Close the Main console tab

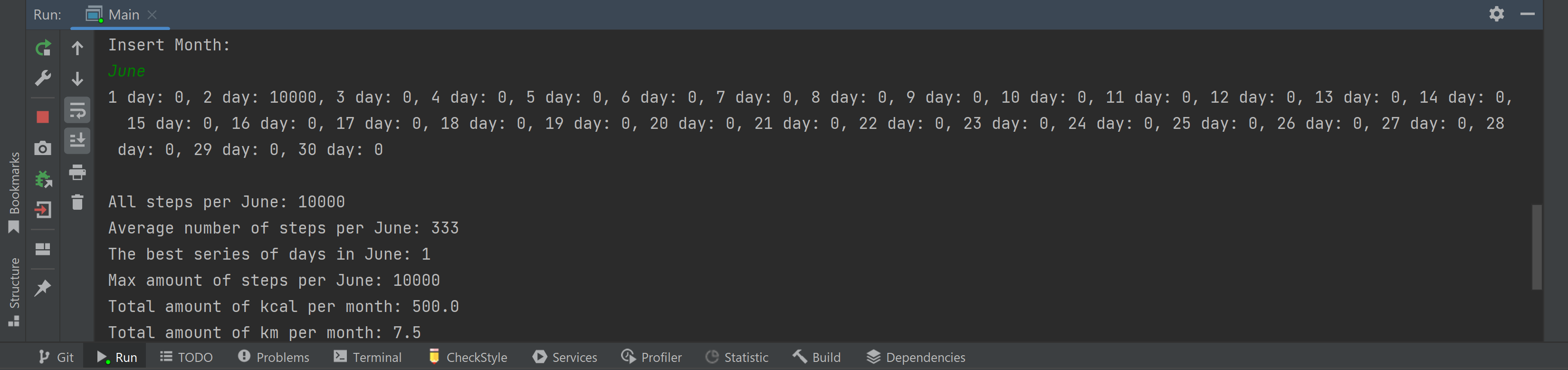[x=152, y=14]
